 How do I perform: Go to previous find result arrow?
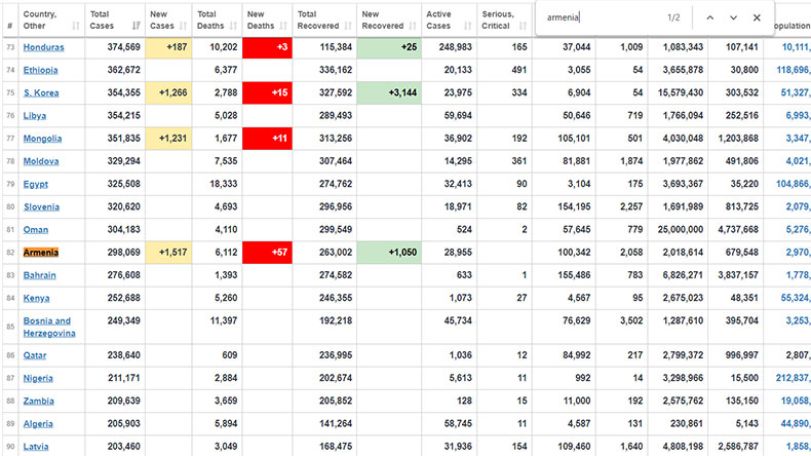[x=710, y=18]
